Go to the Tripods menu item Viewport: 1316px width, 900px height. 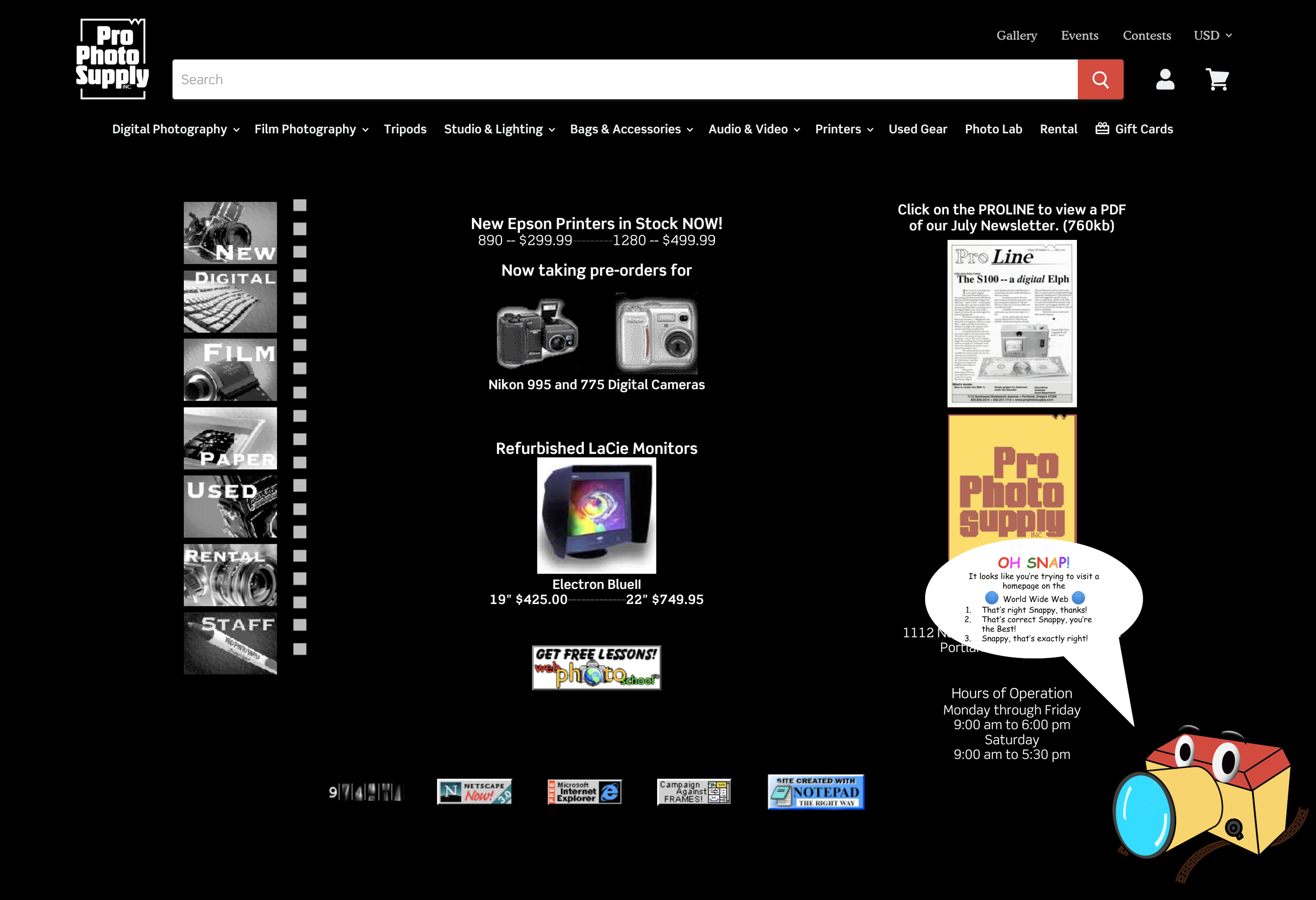tap(405, 129)
